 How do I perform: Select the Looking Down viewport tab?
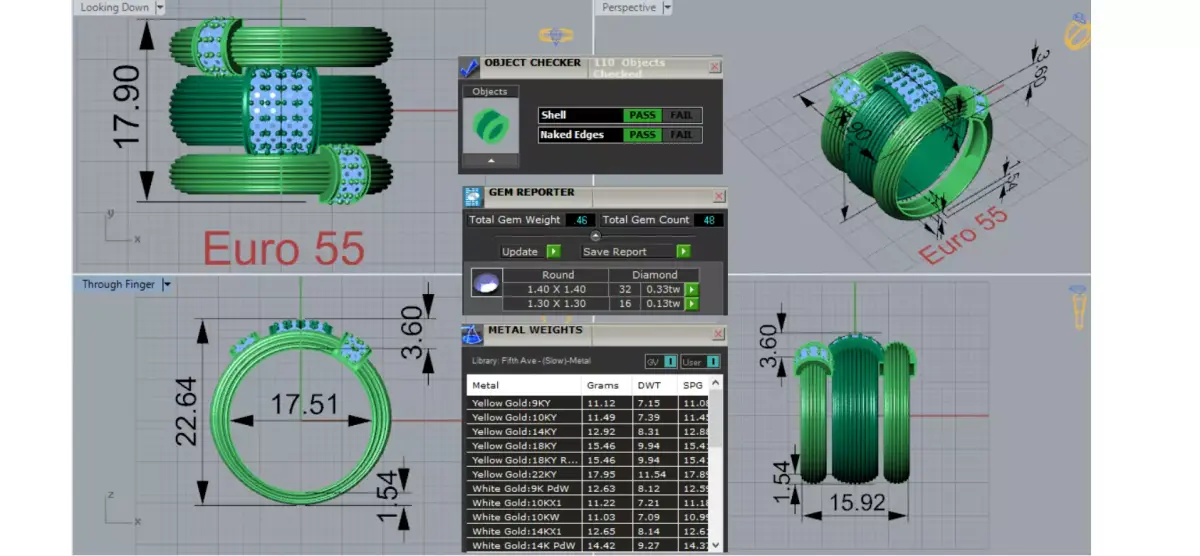pyautogui.click(x=114, y=7)
